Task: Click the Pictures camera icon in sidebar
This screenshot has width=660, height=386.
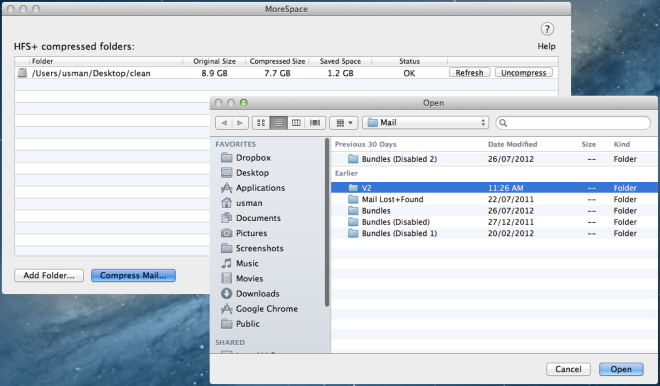Action: pyautogui.click(x=226, y=233)
